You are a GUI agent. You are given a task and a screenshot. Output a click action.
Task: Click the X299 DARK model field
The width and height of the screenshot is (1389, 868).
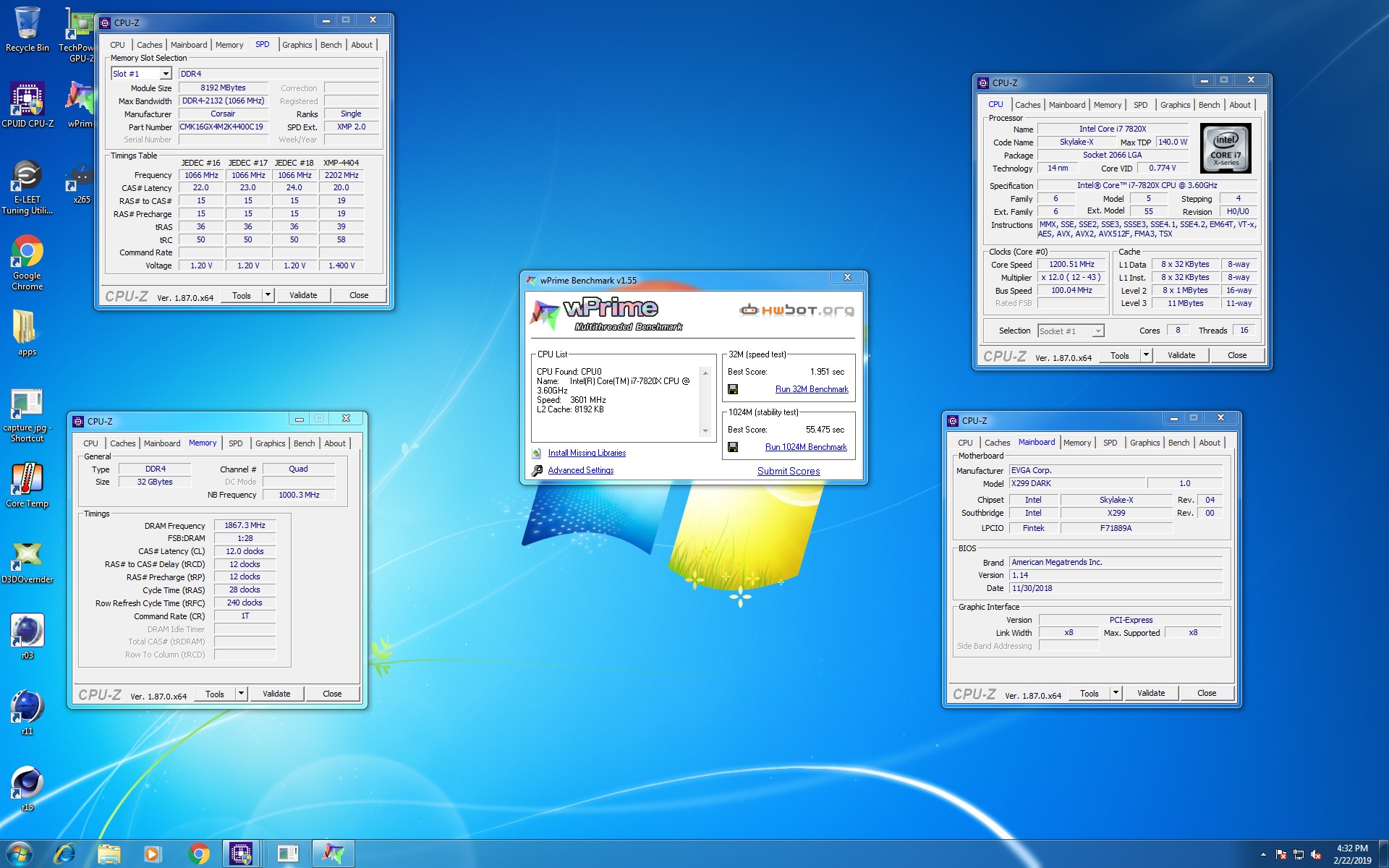(1076, 483)
